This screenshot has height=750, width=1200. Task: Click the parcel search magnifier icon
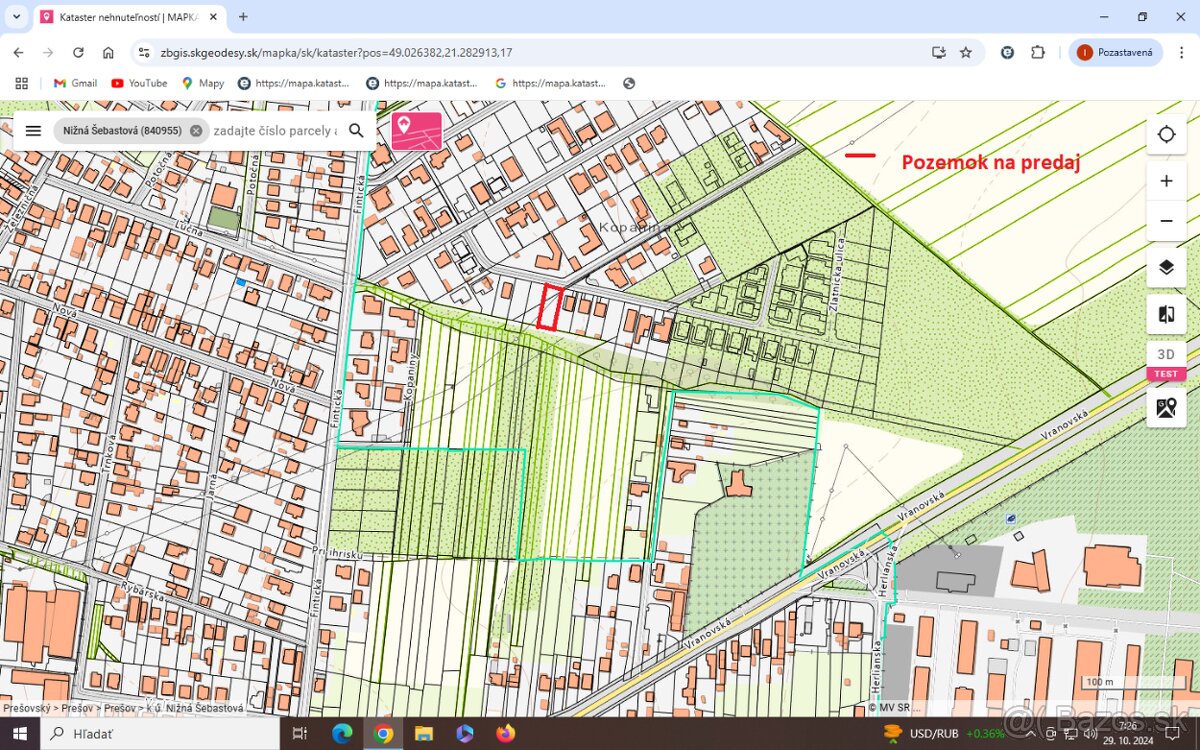coord(356,130)
